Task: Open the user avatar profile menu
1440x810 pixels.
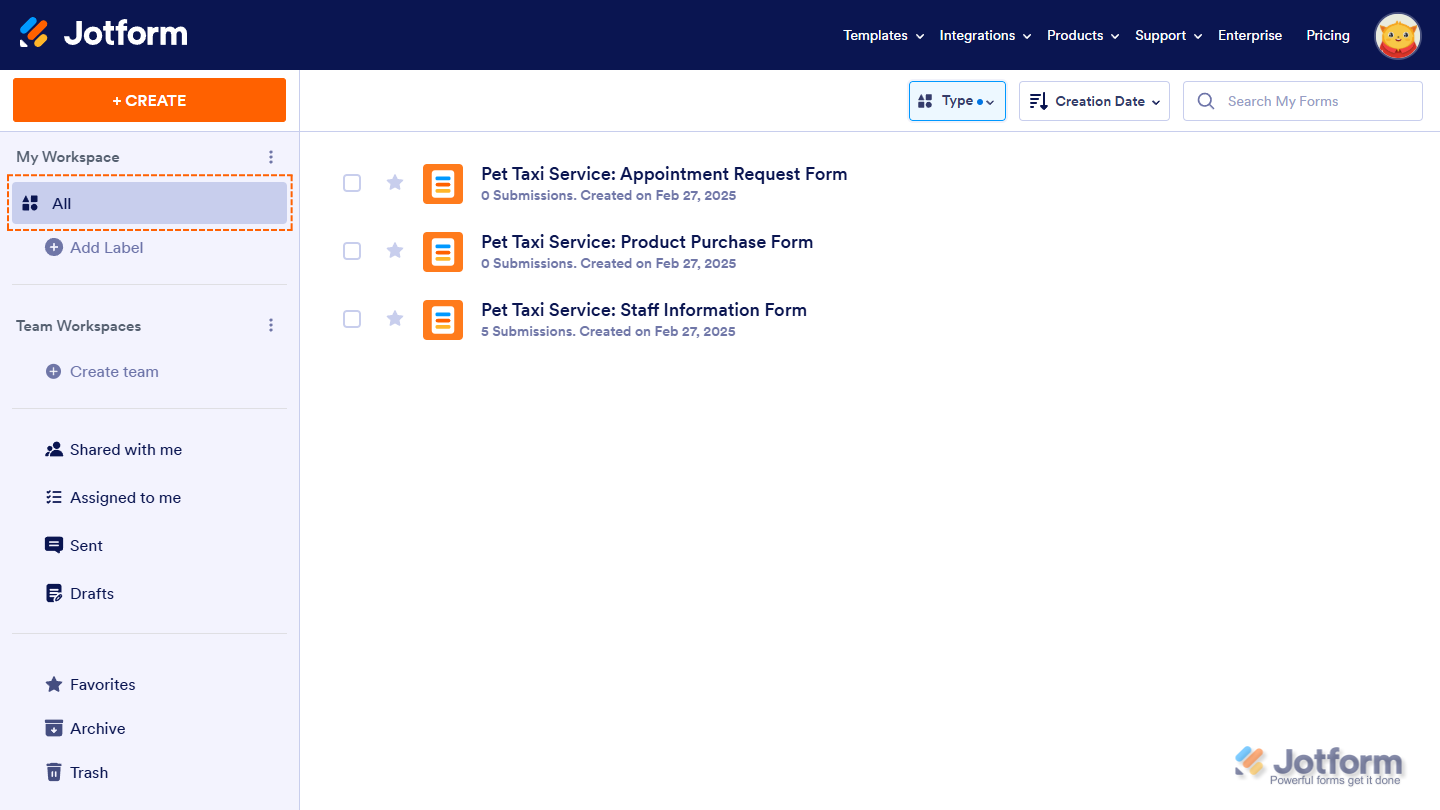Action: click(x=1397, y=36)
